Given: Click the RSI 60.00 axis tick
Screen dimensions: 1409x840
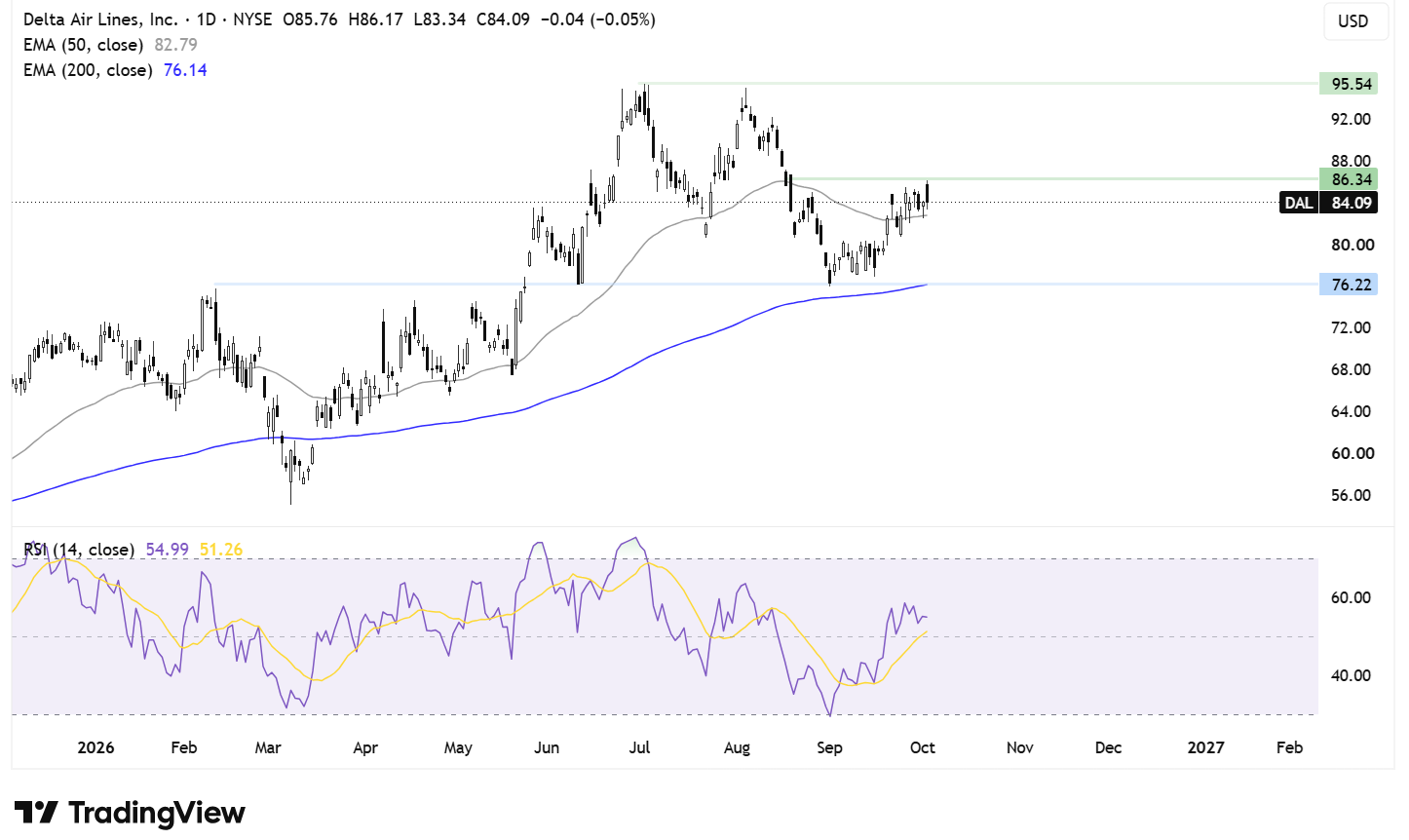Looking at the screenshot, I should click(1352, 597).
